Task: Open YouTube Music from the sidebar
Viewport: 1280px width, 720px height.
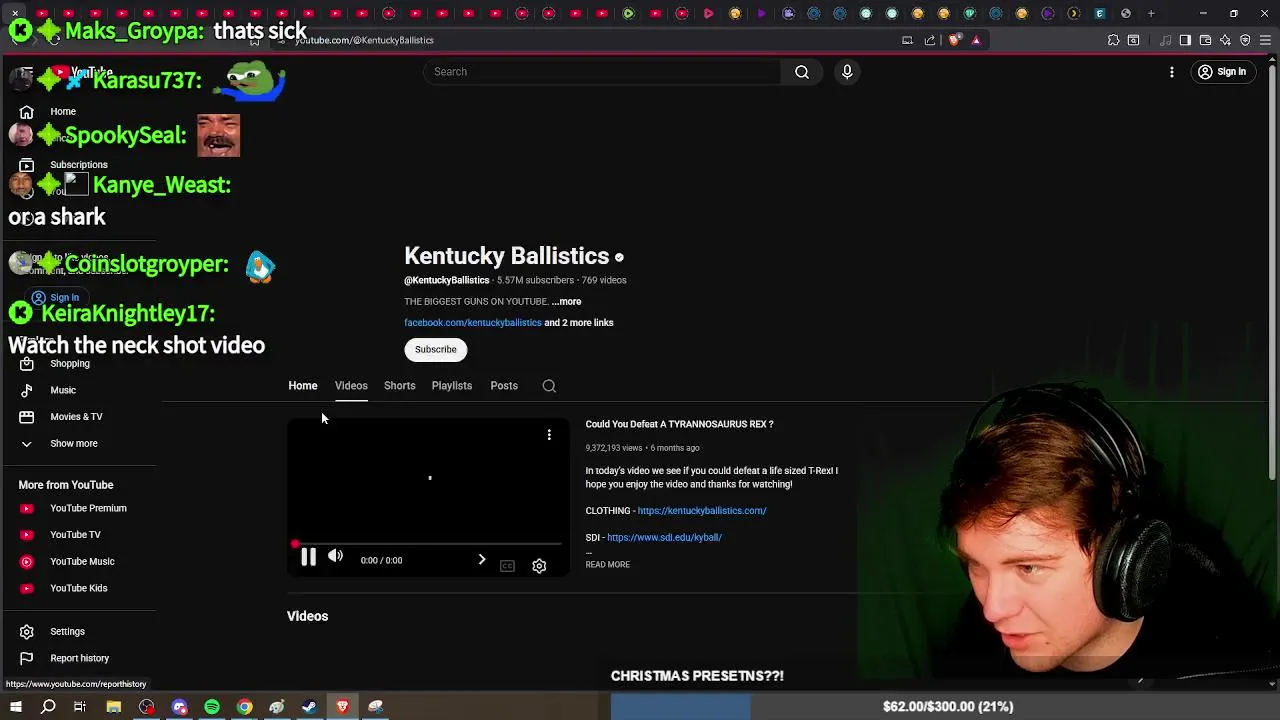Action: (x=80, y=562)
